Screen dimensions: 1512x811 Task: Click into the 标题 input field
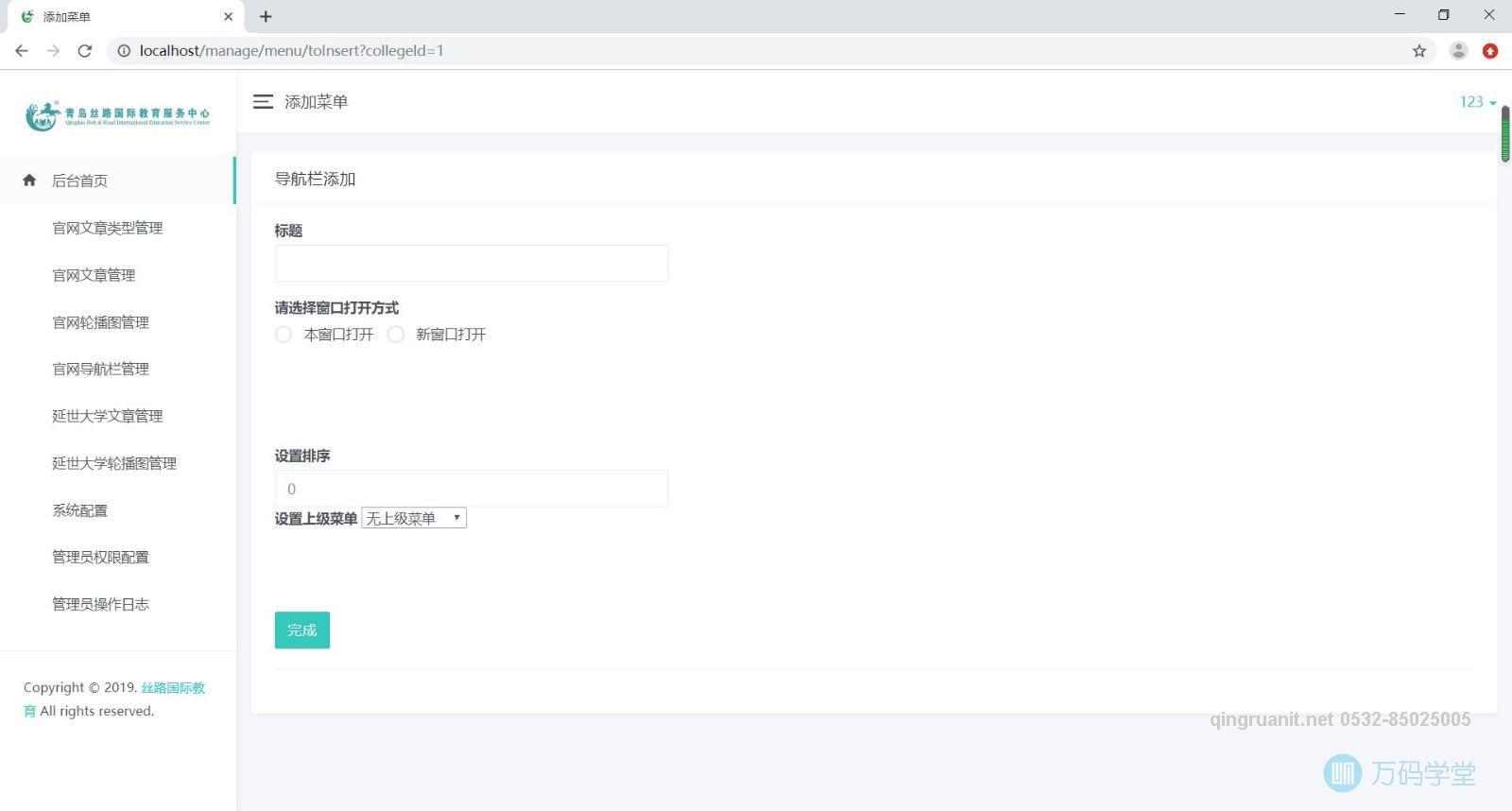[472, 264]
